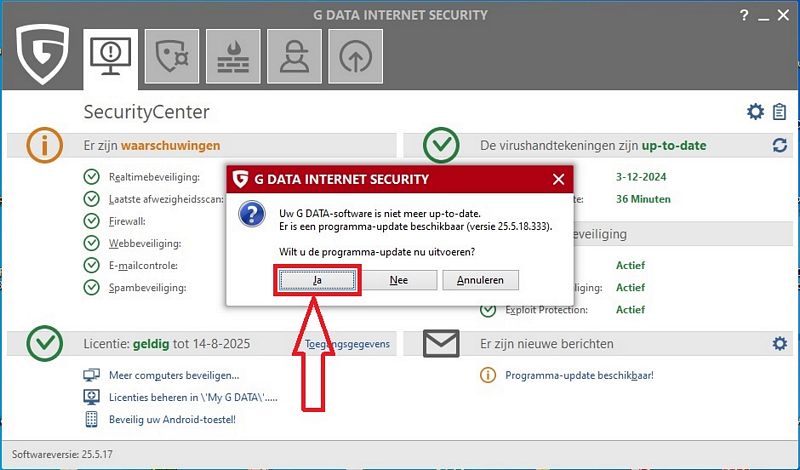
Task: Click the orange warning info icon
Action: tap(44, 145)
